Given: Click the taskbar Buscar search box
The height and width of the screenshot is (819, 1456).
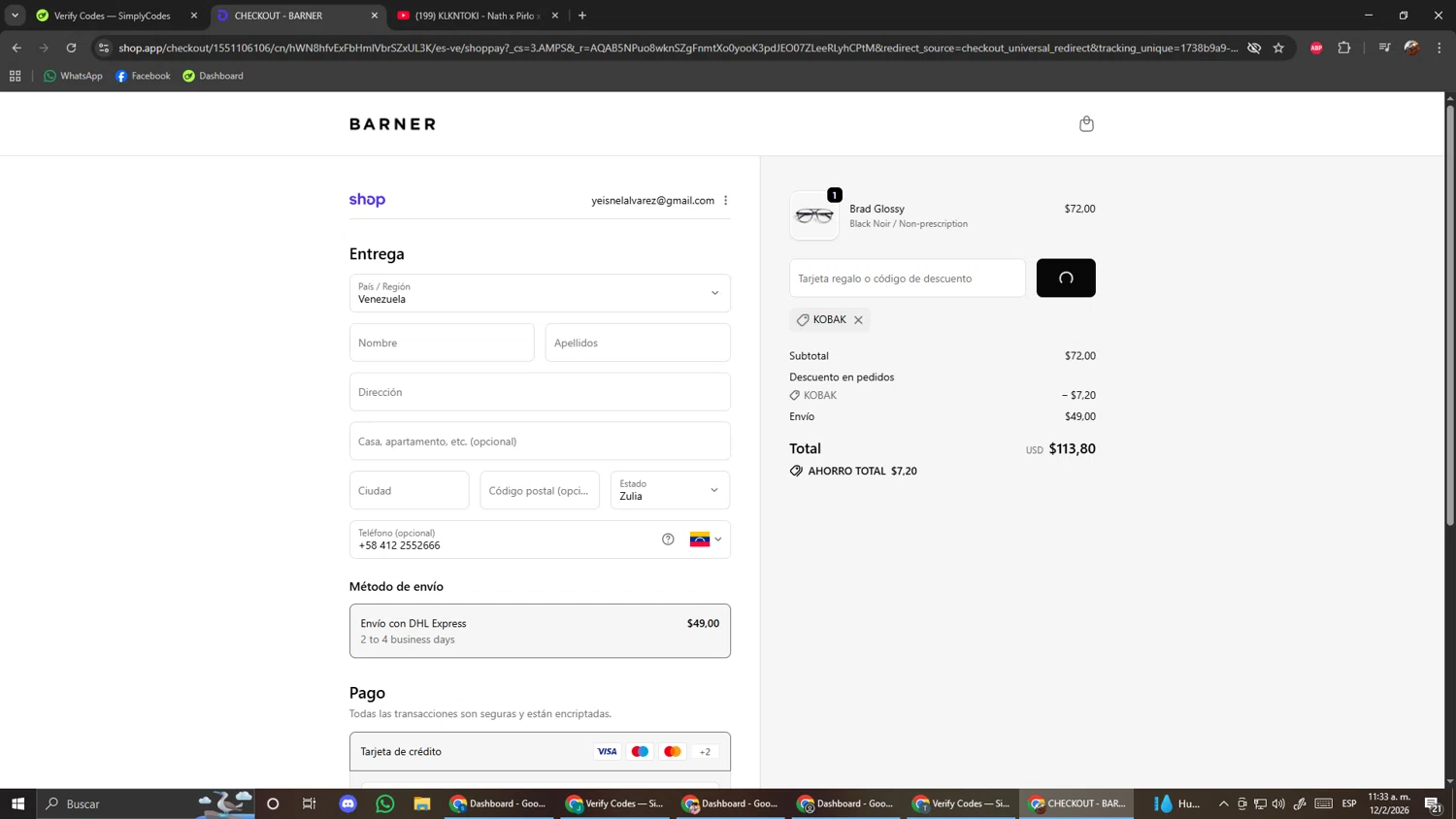Looking at the screenshot, I should tap(146, 803).
